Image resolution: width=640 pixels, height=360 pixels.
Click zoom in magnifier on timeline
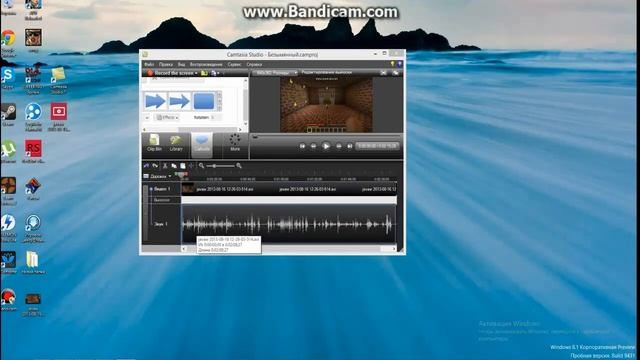[x=239, y=166]
